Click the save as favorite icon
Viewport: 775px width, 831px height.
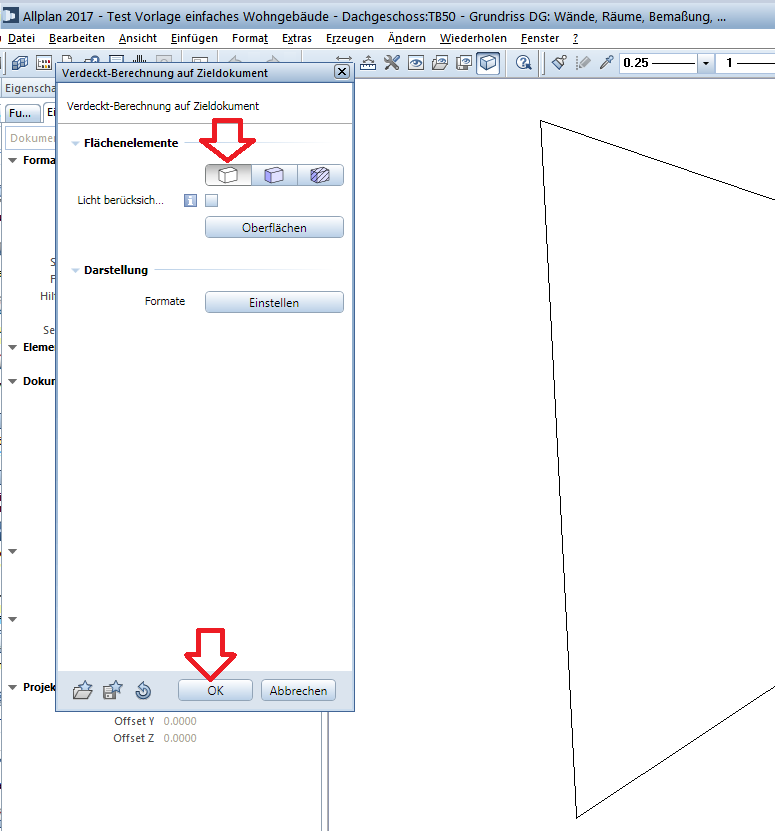click(112, 690)
